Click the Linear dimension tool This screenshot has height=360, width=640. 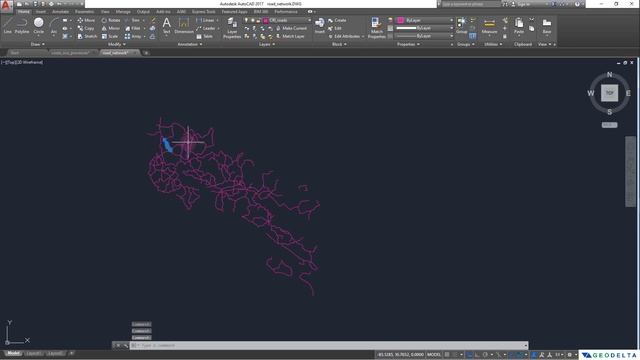click(205, 20)
